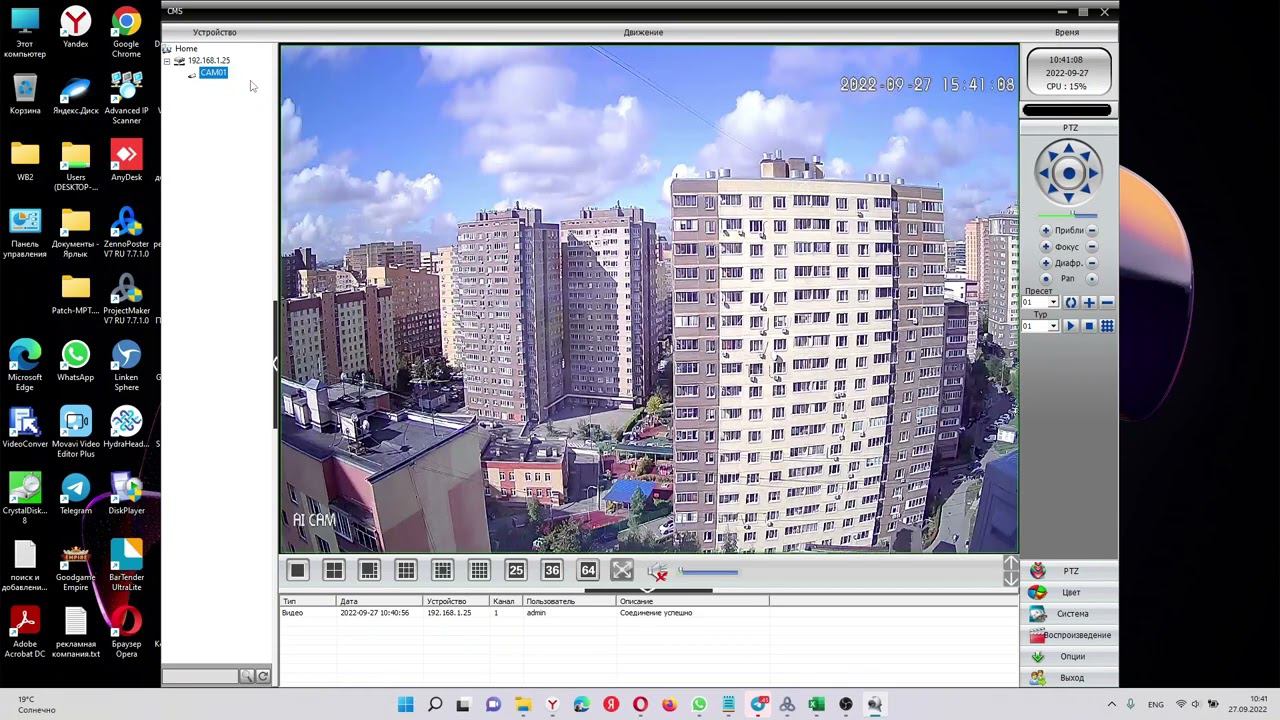Viewport: 1280px width, 720px height.
Task: Open the Опции panel
Action: (x=1070, y=656)
